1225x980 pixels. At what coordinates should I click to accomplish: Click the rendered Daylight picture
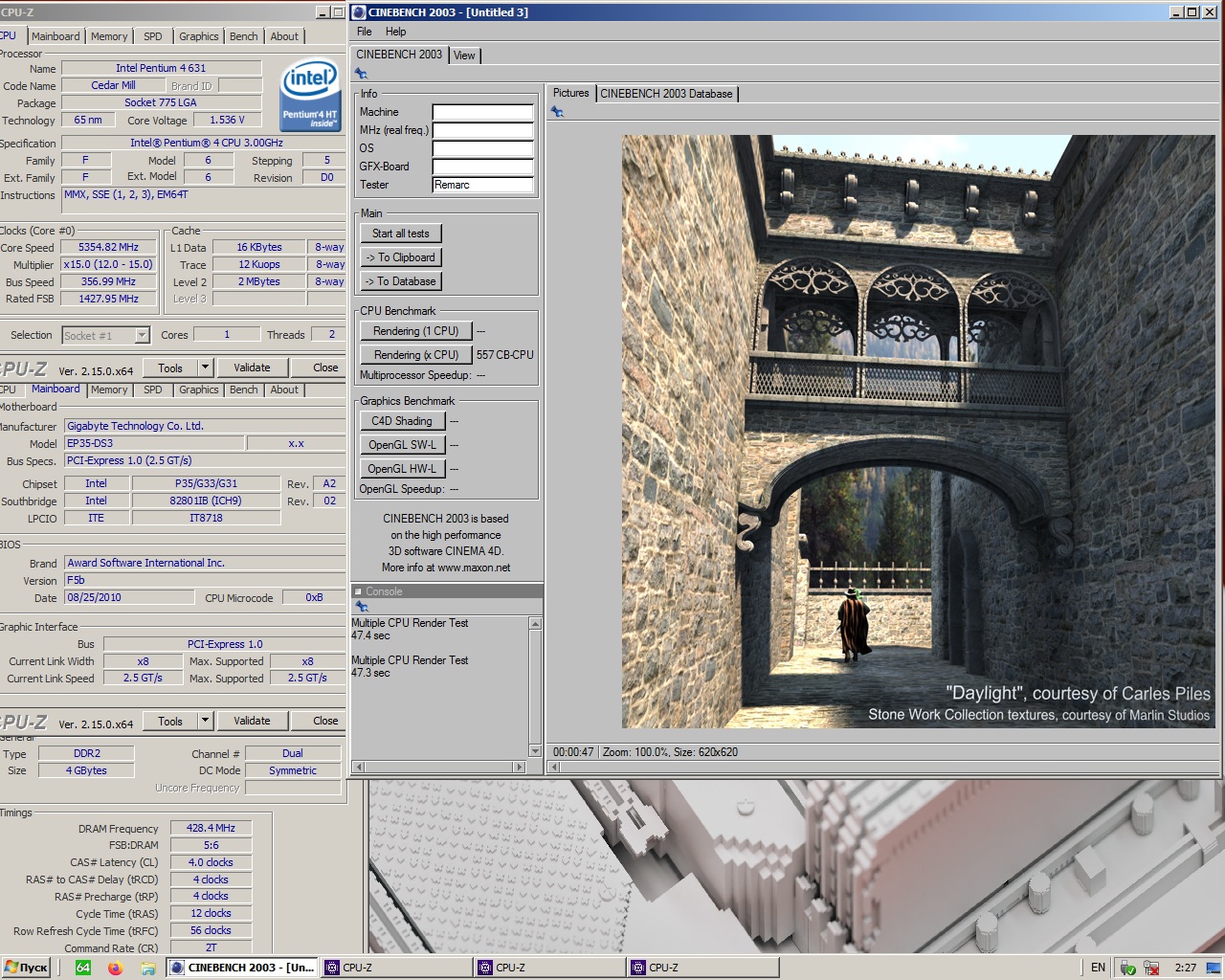(919, 432)
